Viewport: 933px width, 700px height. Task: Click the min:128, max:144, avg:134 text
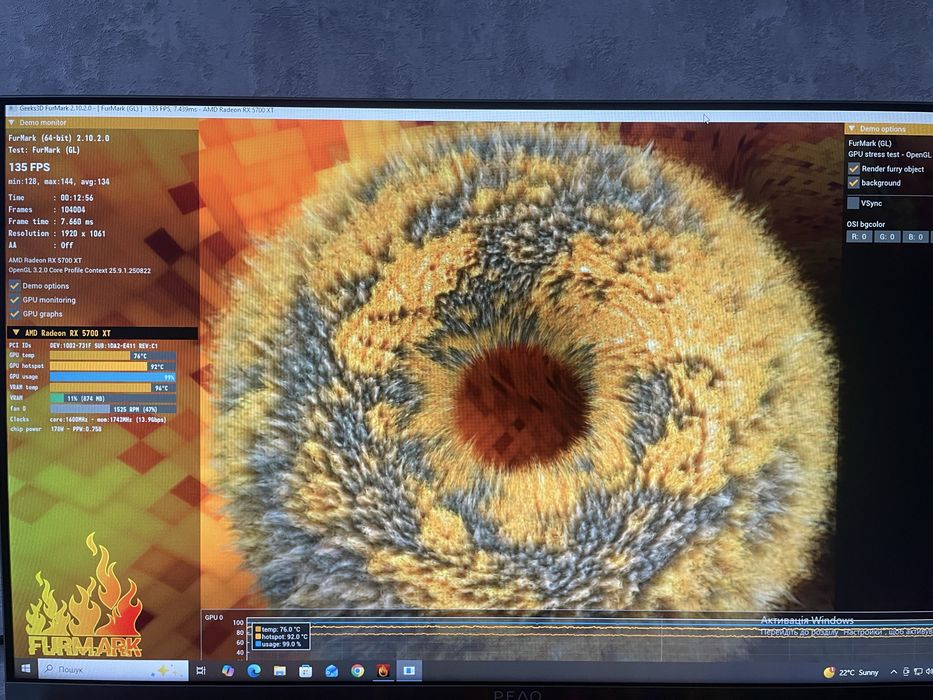59,182
